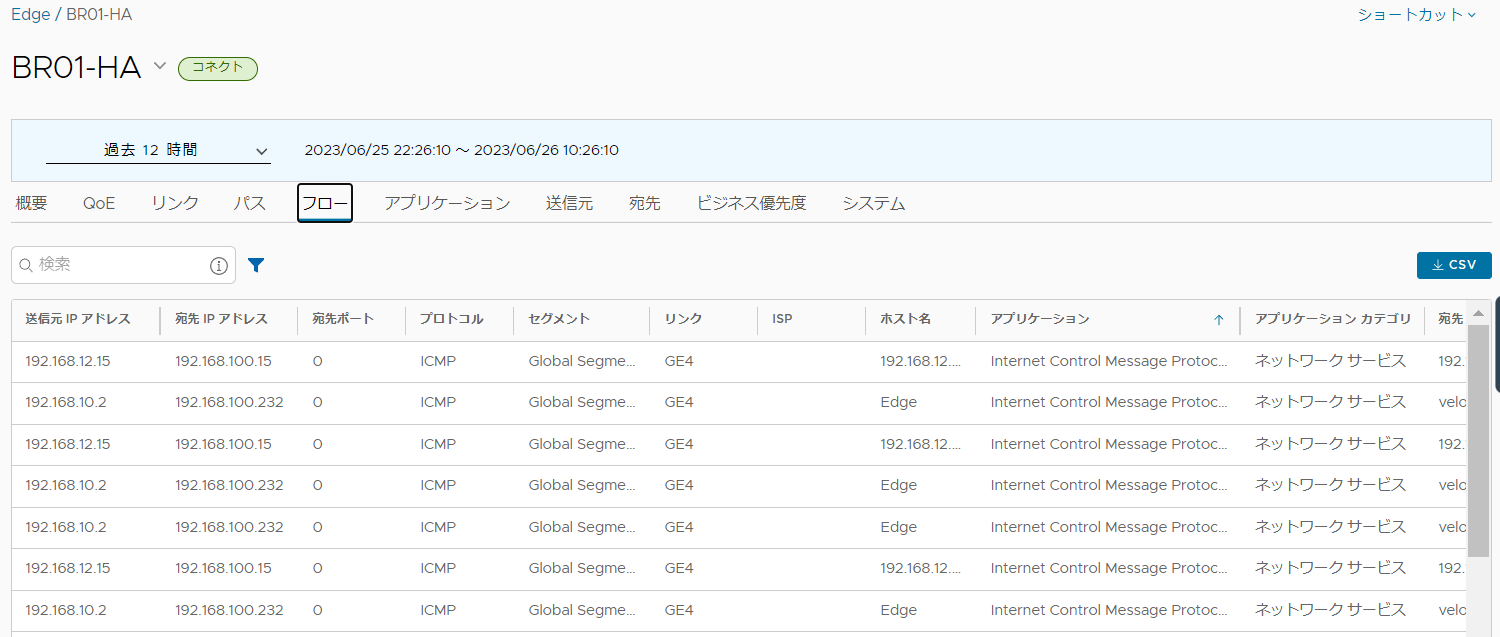1500x637 pixels.
Task: Click the コネクト status badge
Action: click(218, 68)
